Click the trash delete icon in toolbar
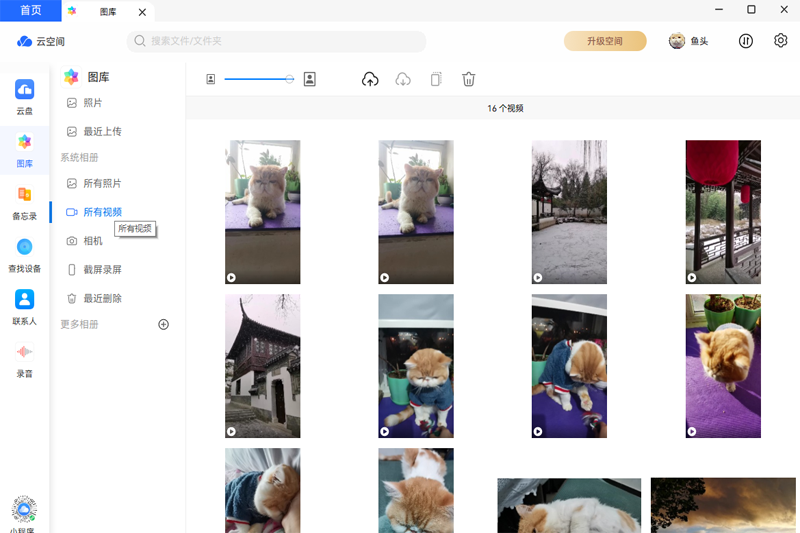This screenshot has height=533, width=800. tap(468, 79)
